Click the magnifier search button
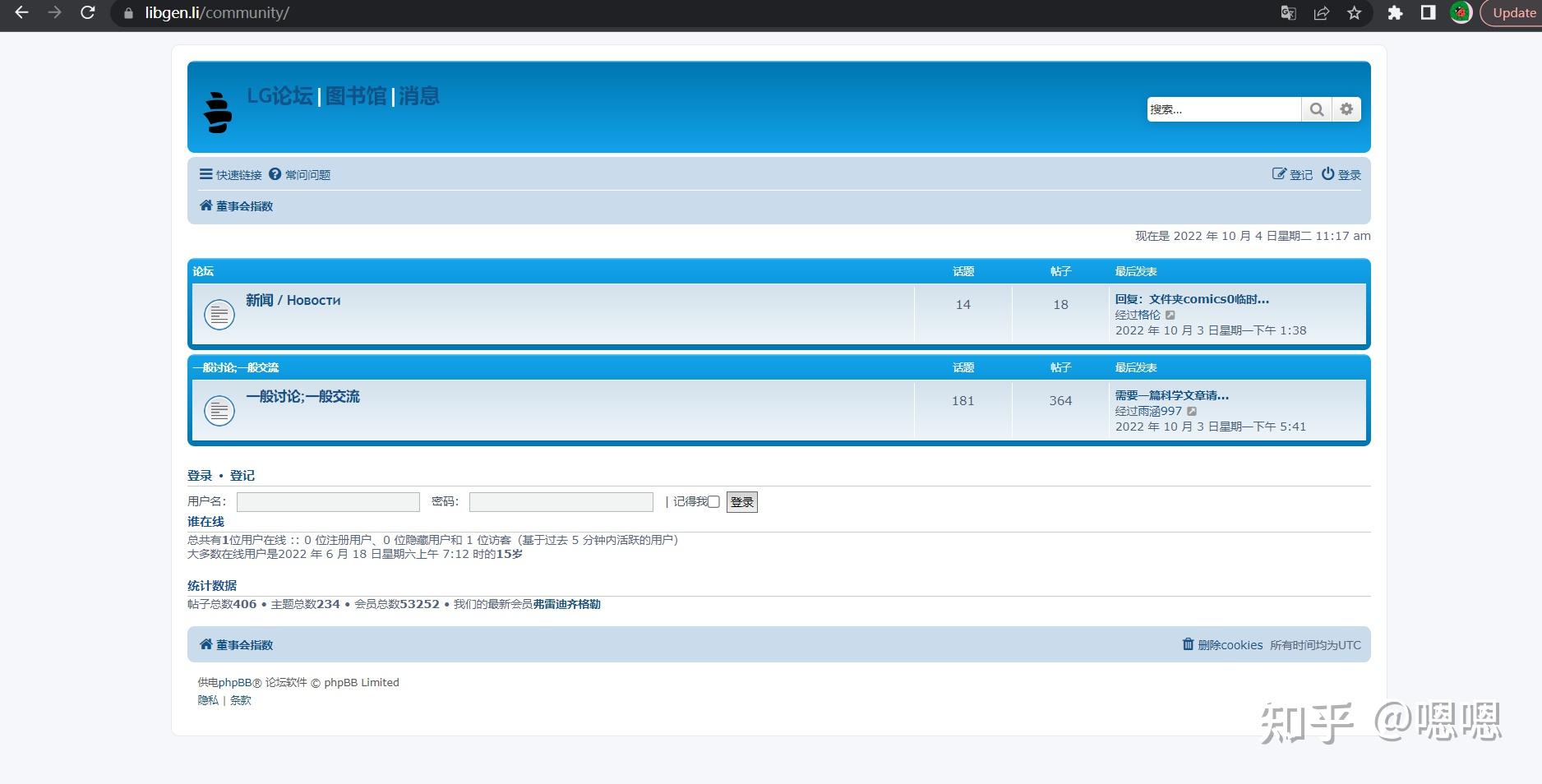The height and width of the screenshot is (784, 1542). pyautogui.click(x=1317, y=109)
